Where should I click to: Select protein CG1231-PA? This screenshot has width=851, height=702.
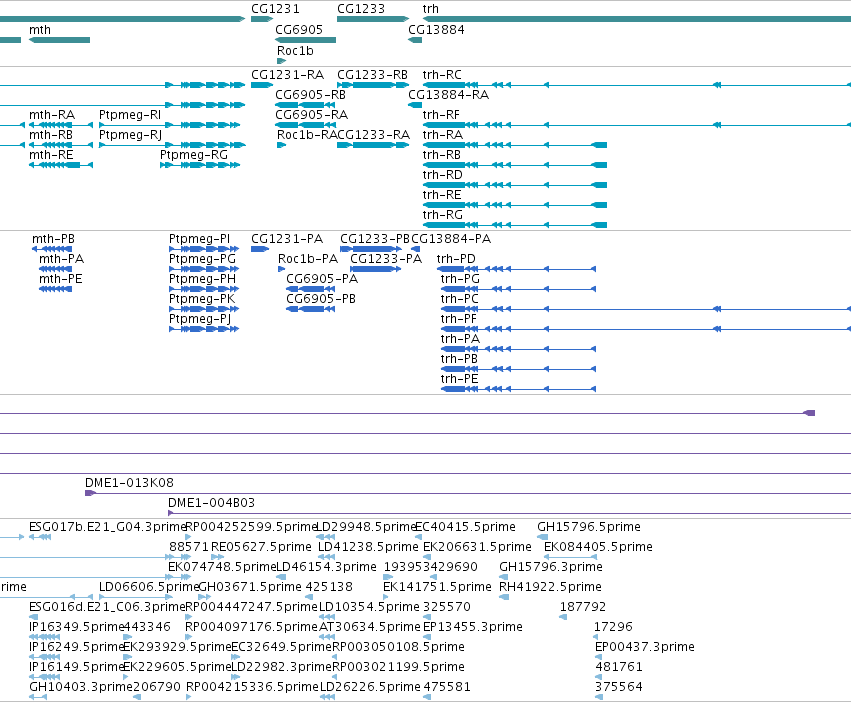(260, 249)
